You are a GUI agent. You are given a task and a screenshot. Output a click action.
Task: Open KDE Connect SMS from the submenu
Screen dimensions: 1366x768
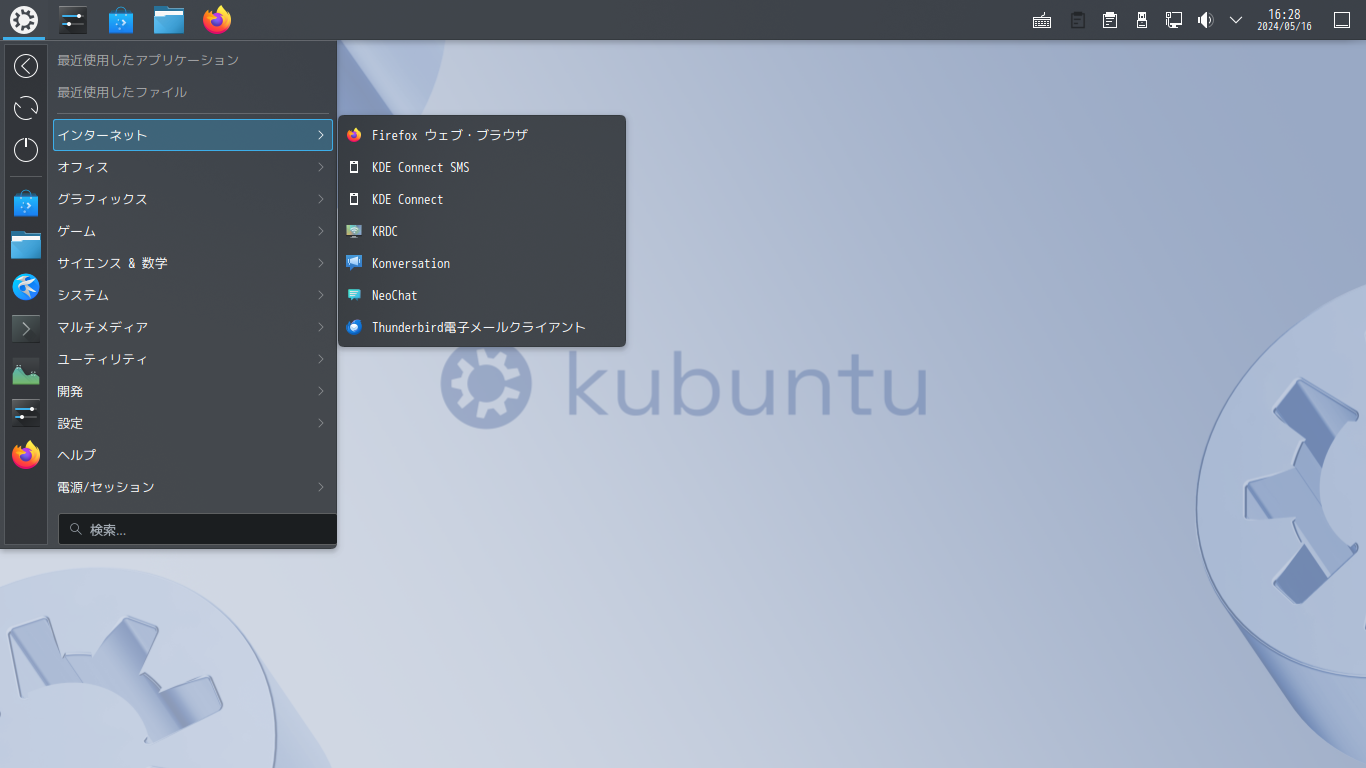(x=482, y=167)
